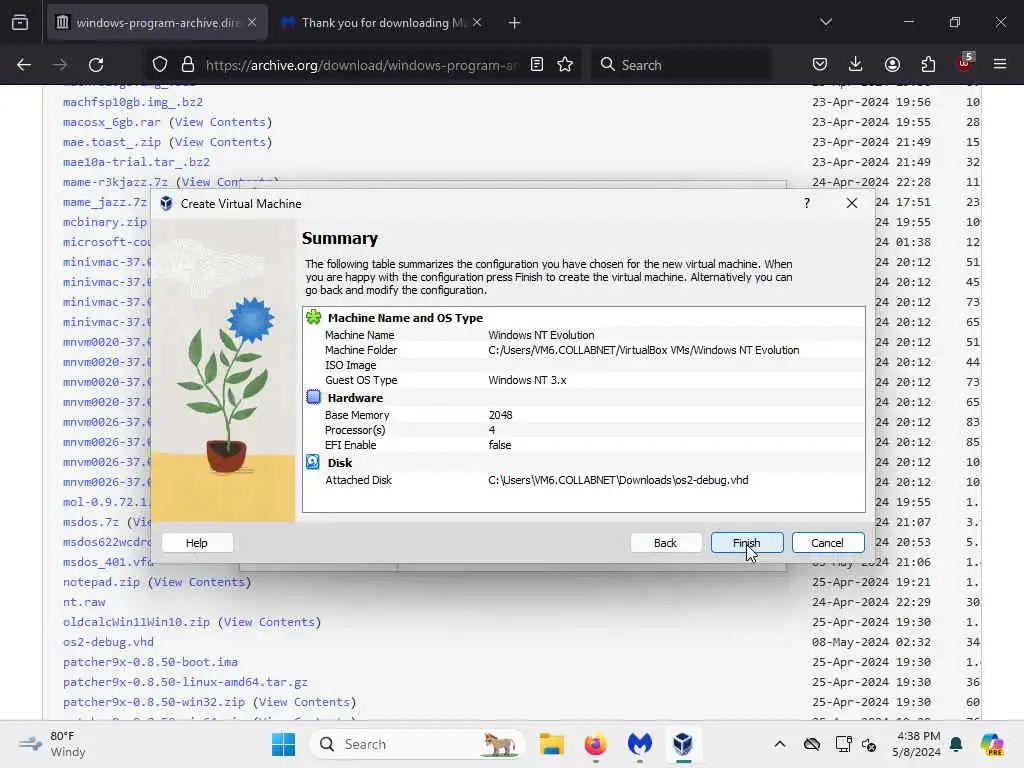
Task: Open Windows Start menu
Action: point(283,744)
